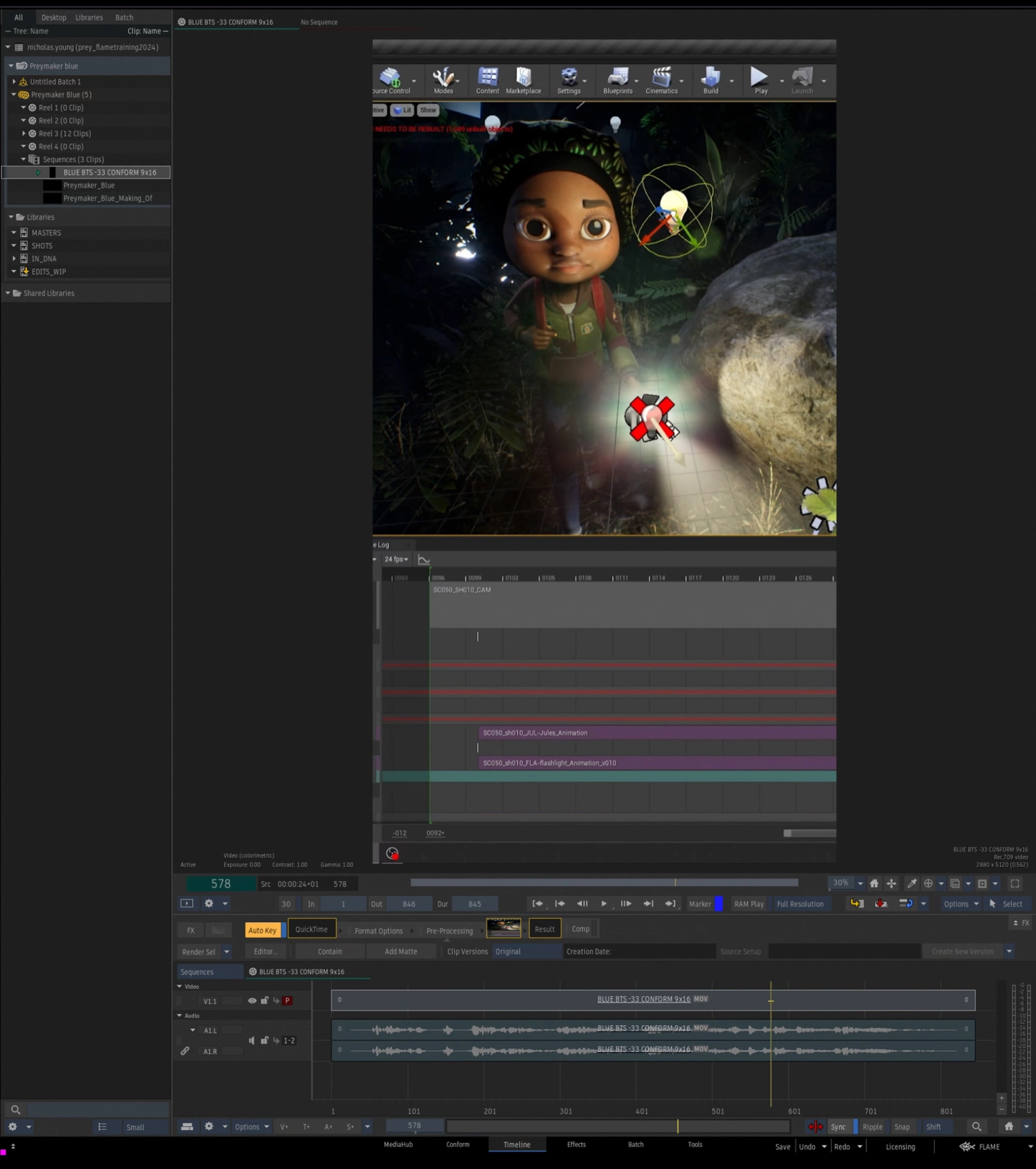The width and height of the screenshot is (1036, 1169).
Task: Play the sequence forward
Action: (x=604, y=903)
